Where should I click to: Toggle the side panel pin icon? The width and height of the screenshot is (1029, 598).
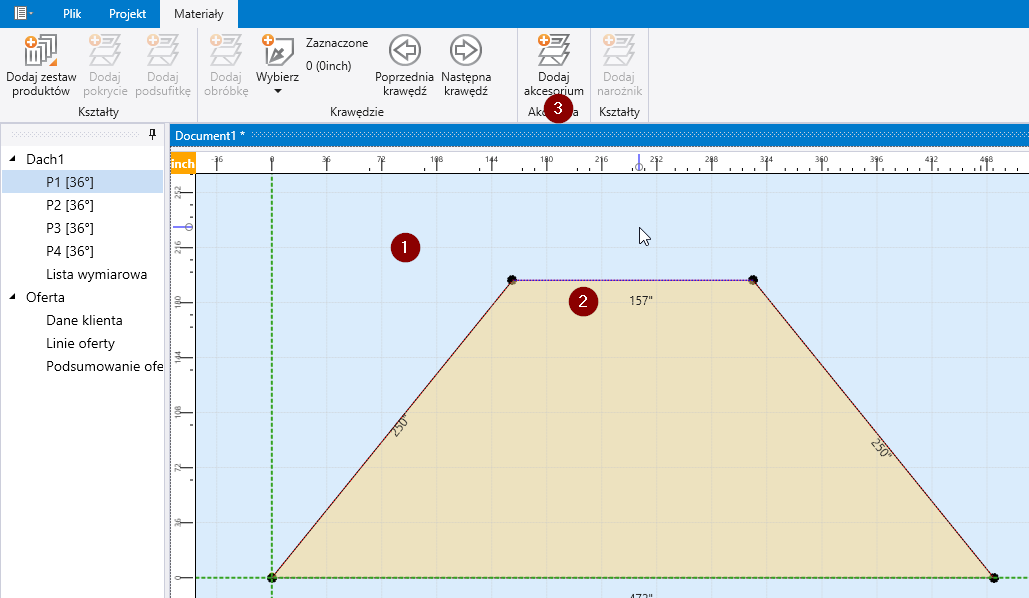(x=153, y=134)
